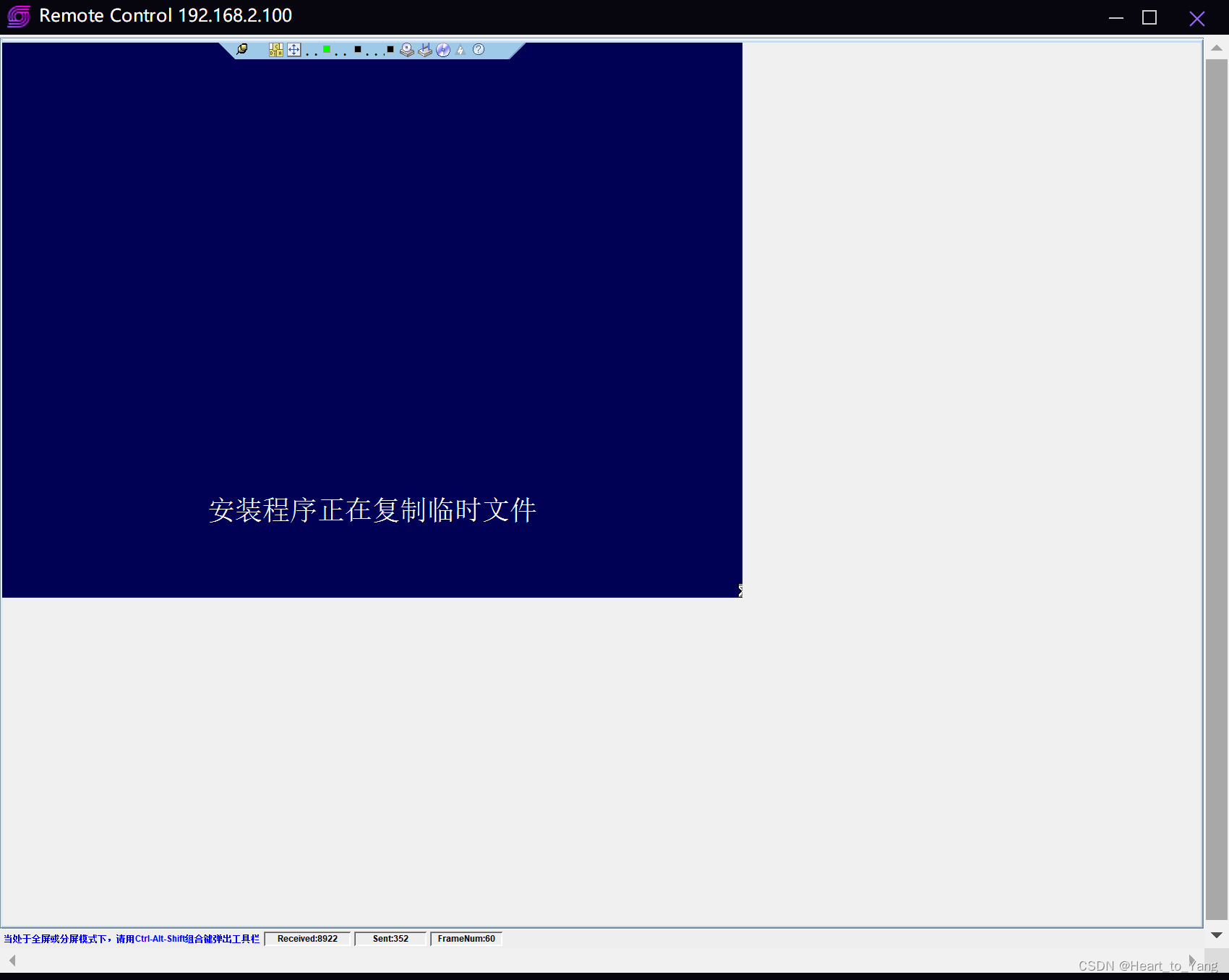Image resolution: width=1229 pixels, height=980 pixels.
Task: Click the Sent:352 status field
Action: tap(390, 939)
